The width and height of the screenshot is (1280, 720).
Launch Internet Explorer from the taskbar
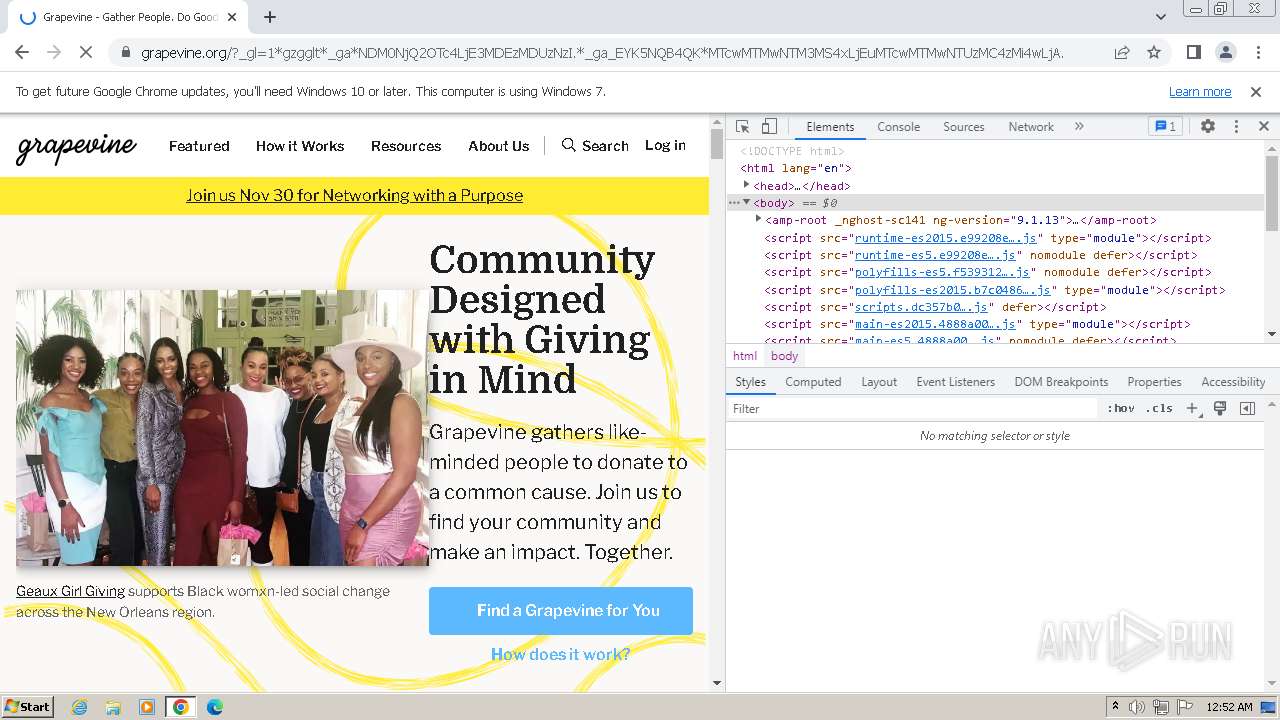[x=79, y=707]
